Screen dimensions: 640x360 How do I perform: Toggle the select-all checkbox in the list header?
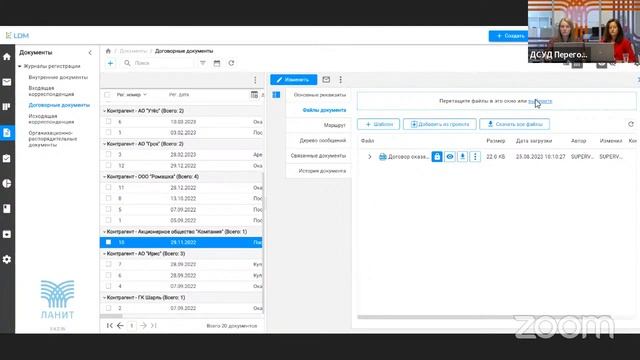click(x=107, y=95)
